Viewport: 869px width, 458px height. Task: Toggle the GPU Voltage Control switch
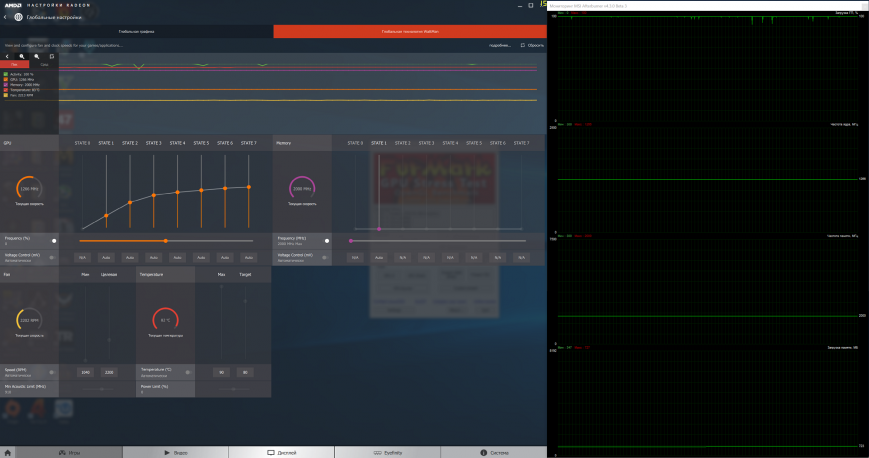53,257
